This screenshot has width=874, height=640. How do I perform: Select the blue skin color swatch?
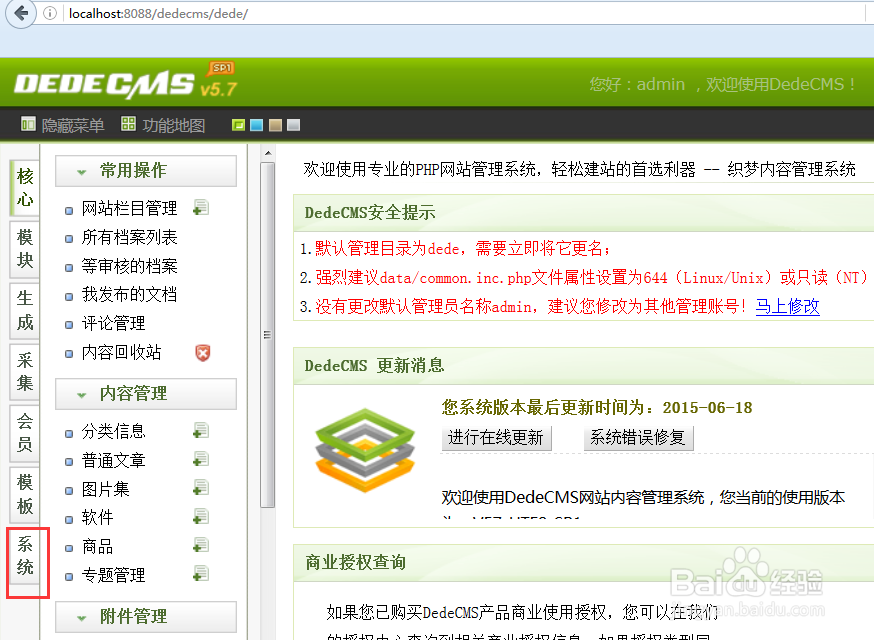256,125
